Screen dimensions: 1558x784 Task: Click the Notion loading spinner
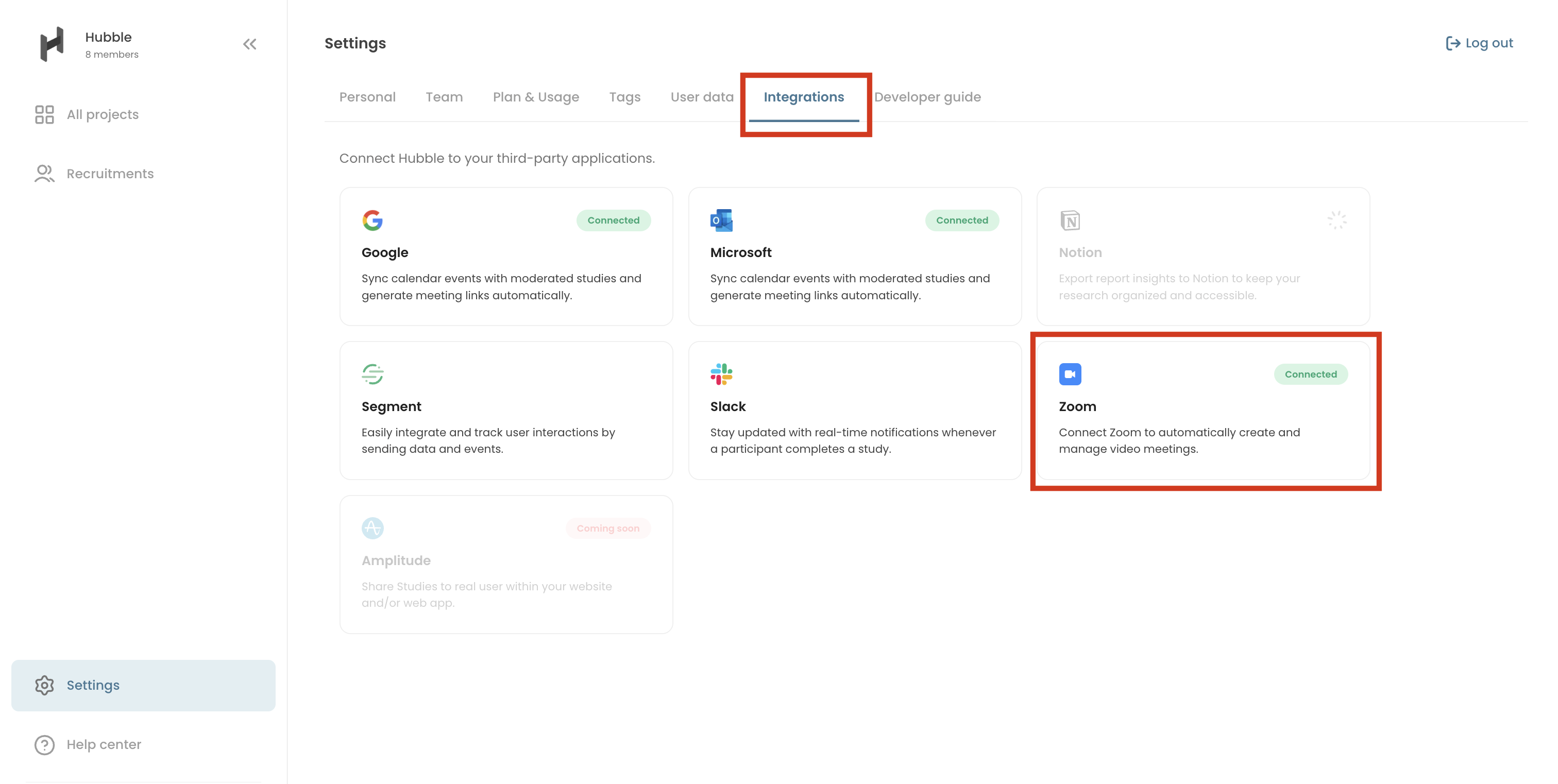[1336, 220]
